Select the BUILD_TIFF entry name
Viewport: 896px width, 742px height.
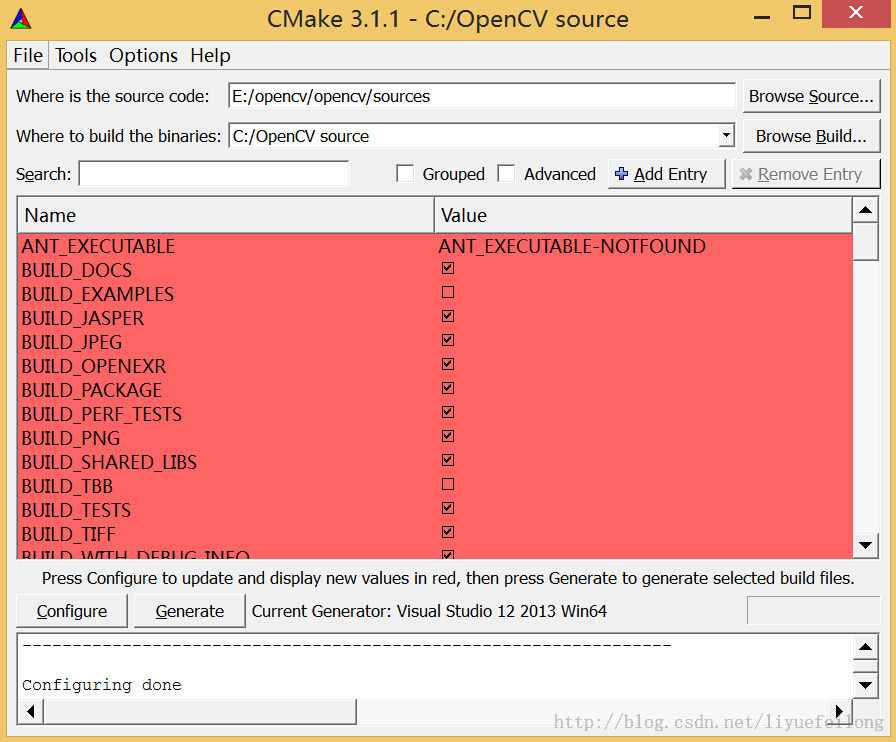pos(69,534)
